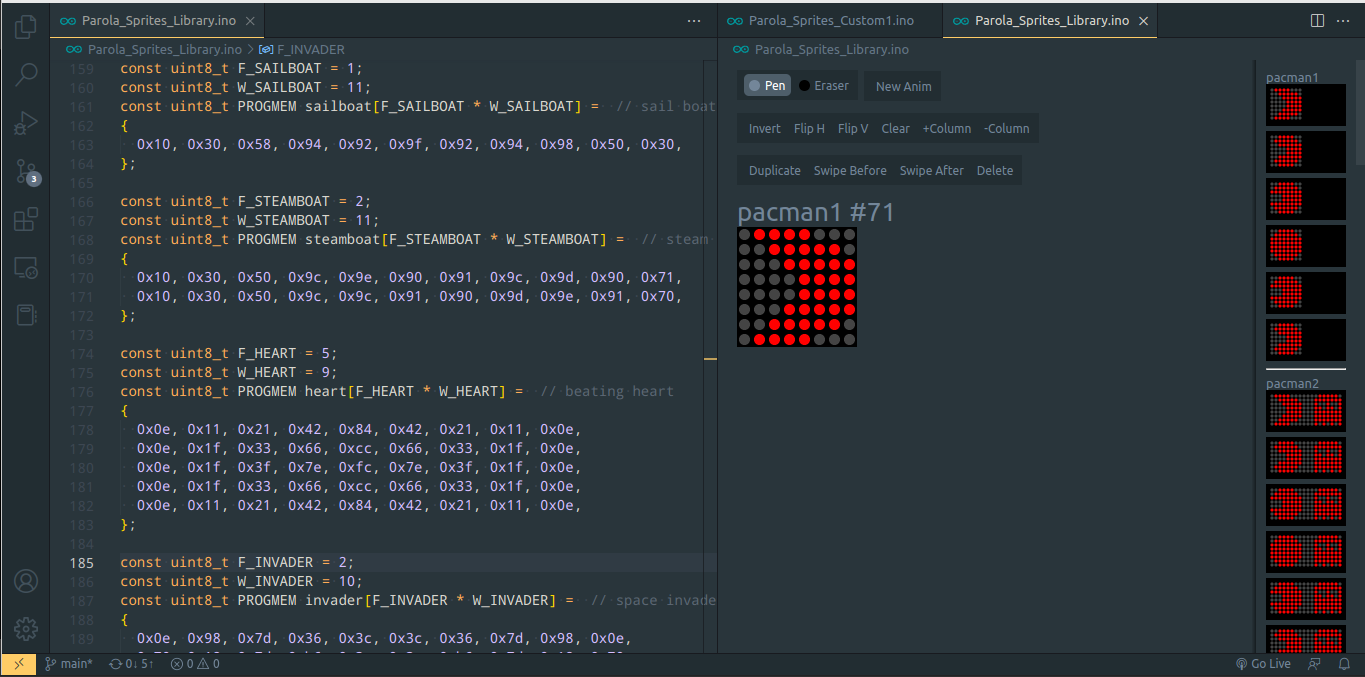This screenshot has width=1365, height=677.
Task: Click Flip V button
Action: [853, 128]
